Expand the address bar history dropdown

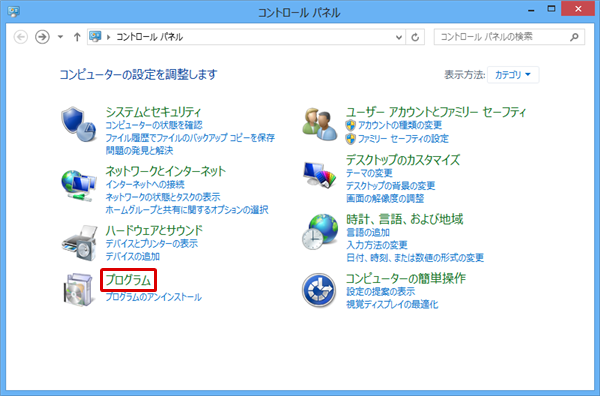(399, 37)
